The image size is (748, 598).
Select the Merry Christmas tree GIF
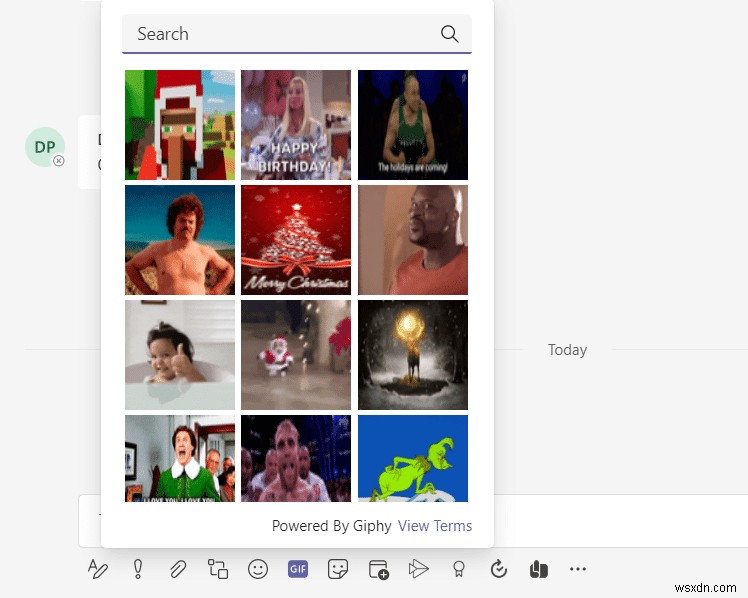(x=296, y=240)
